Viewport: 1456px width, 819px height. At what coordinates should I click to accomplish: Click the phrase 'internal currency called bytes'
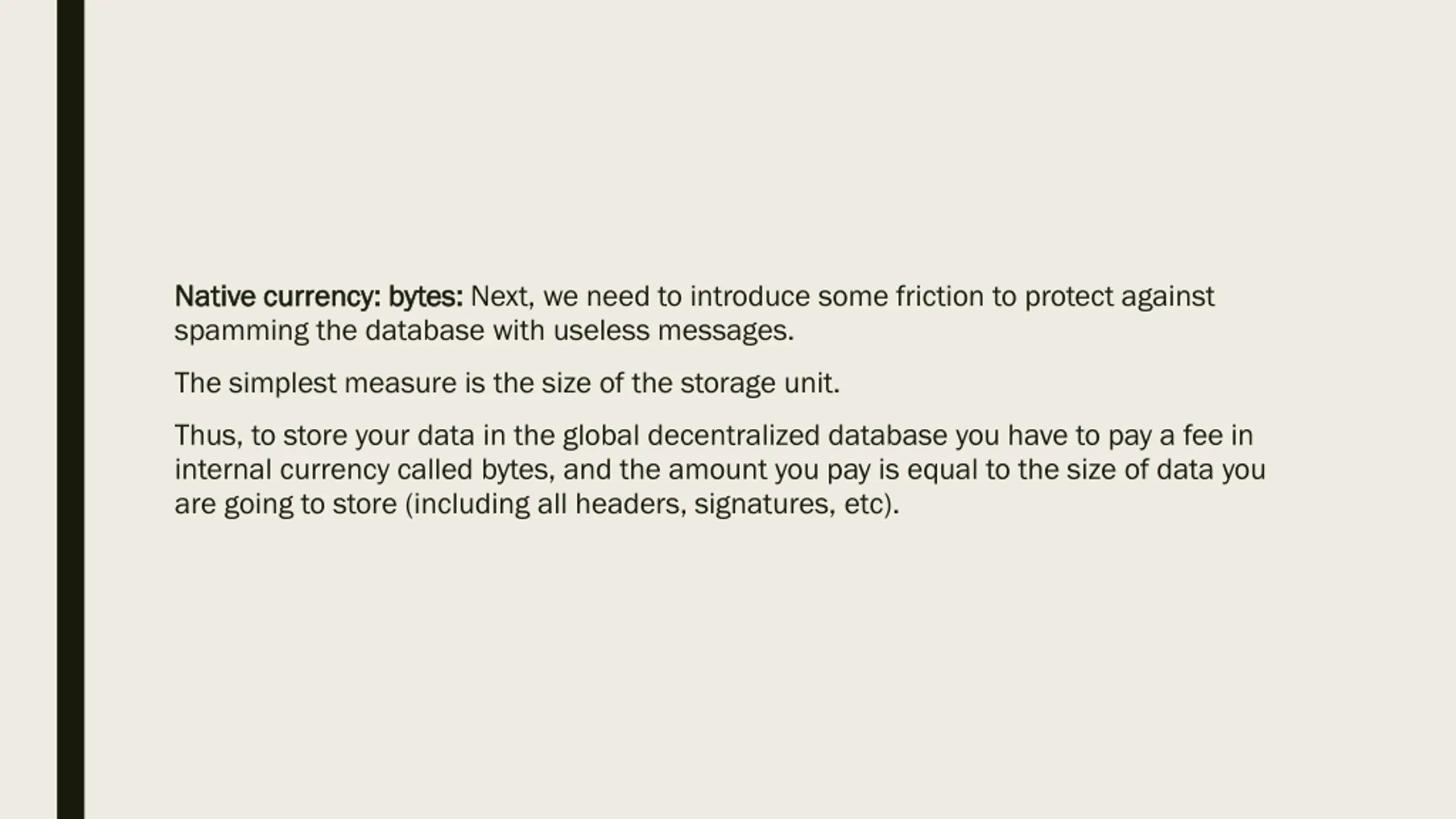pyautogui.click(x=364, y=471)
